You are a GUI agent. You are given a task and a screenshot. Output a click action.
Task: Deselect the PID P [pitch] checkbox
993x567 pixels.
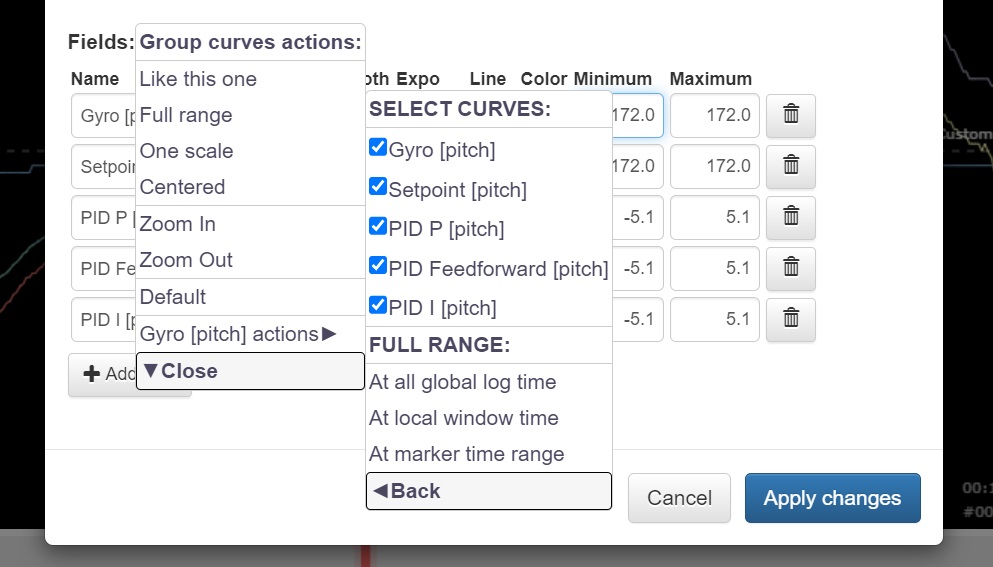click(378, 226)
